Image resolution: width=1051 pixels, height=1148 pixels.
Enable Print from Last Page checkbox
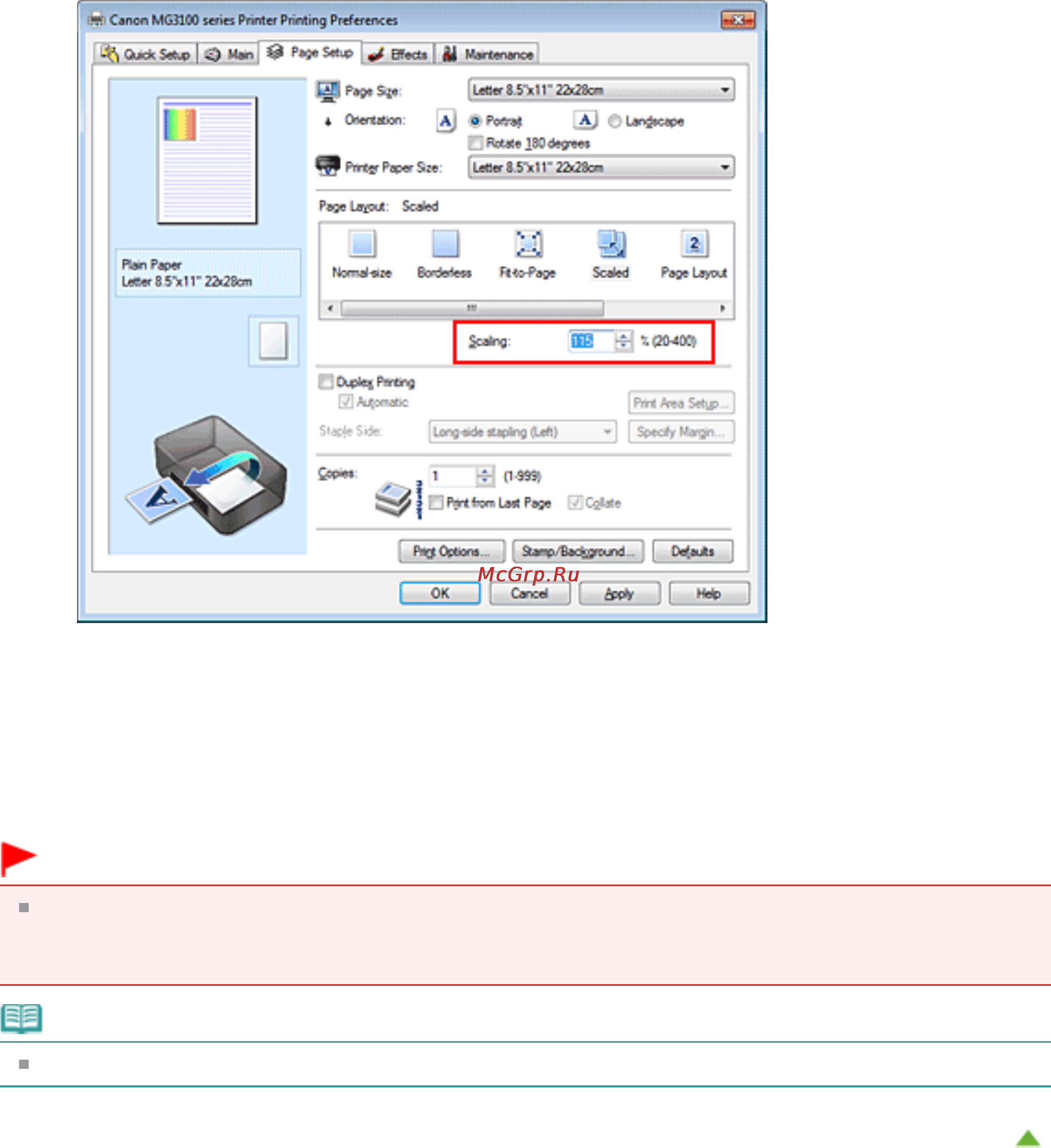pyautogui.click(x=436, y=503)
